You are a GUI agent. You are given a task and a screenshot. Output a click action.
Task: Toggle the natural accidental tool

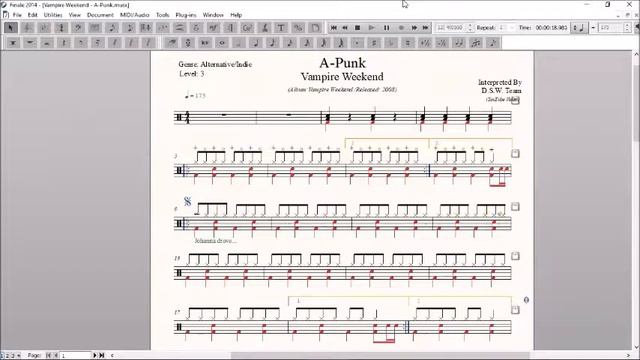pyautogui.click(x=408, y=43)
